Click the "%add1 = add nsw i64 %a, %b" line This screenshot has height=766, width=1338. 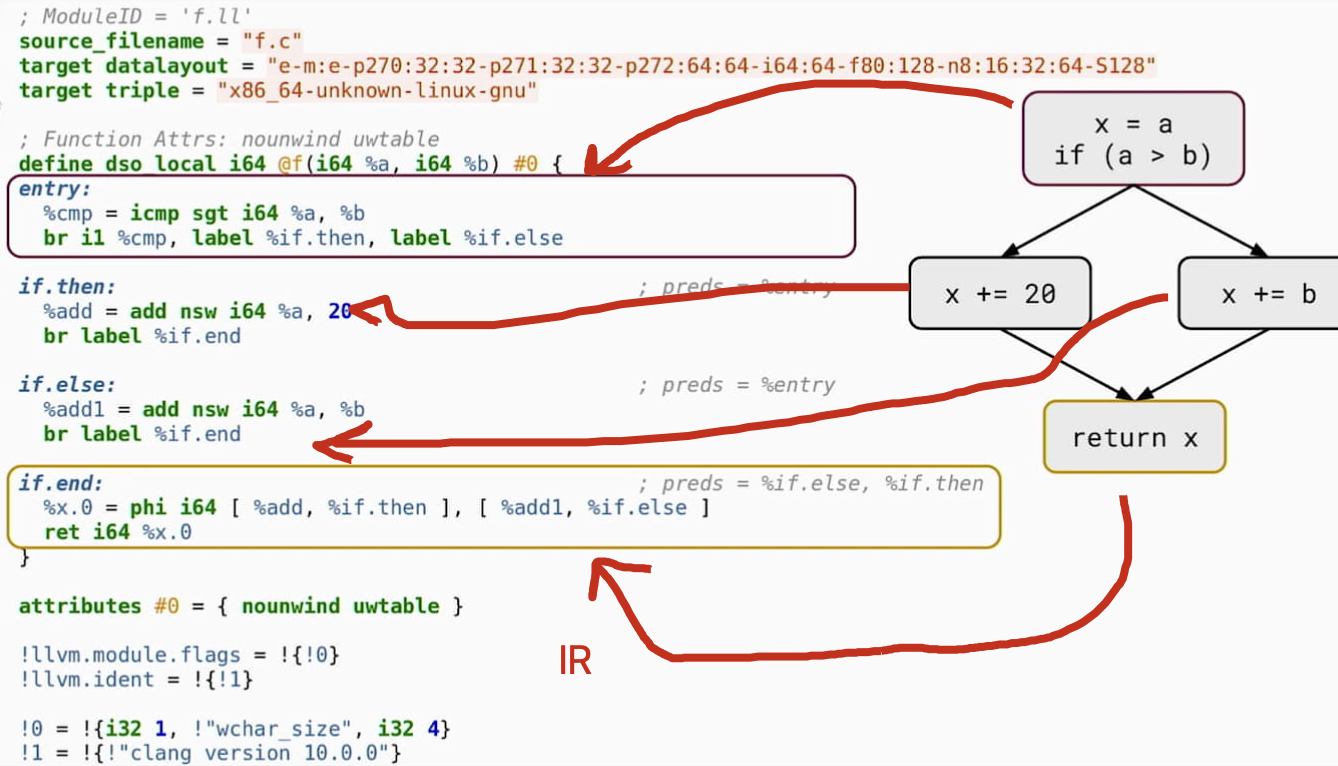204,409
